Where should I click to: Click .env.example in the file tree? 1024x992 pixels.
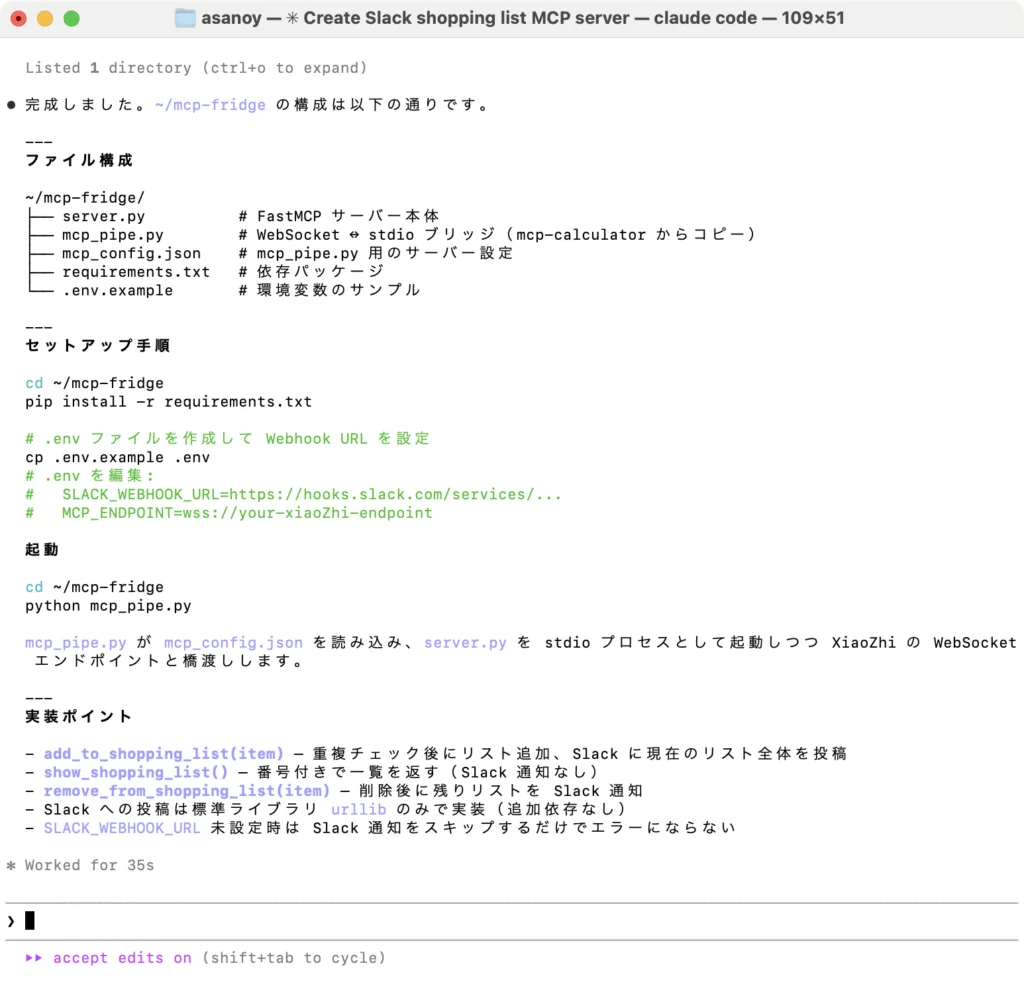118,291
